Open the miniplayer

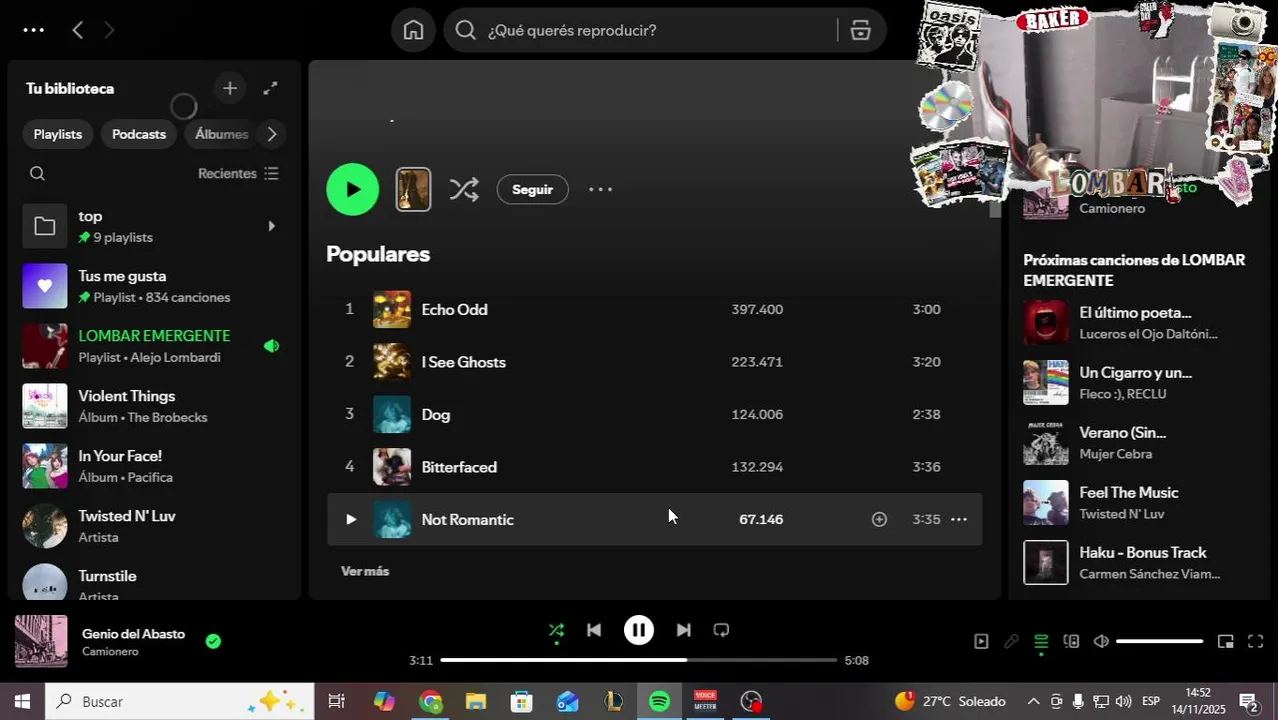1225,642
